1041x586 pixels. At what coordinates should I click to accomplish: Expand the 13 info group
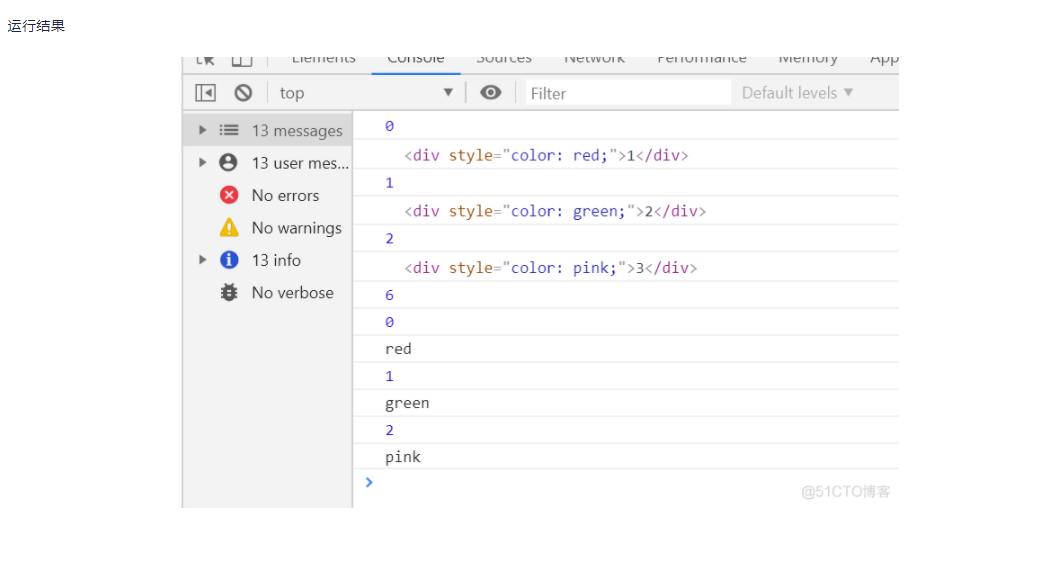point(203,260)
